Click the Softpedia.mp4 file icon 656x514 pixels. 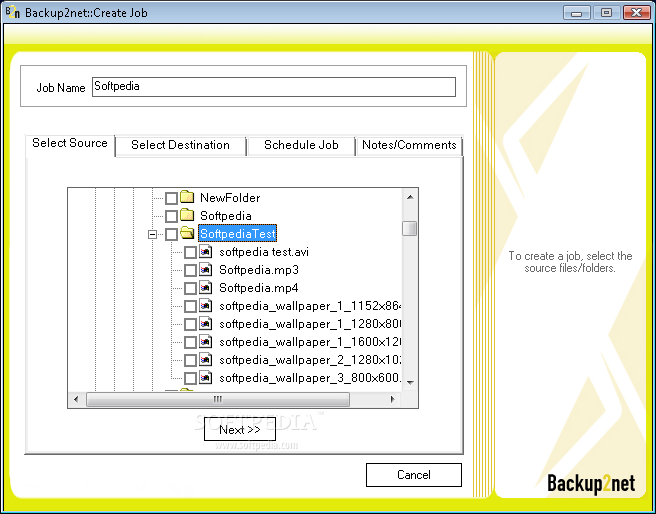click(205, 287)
